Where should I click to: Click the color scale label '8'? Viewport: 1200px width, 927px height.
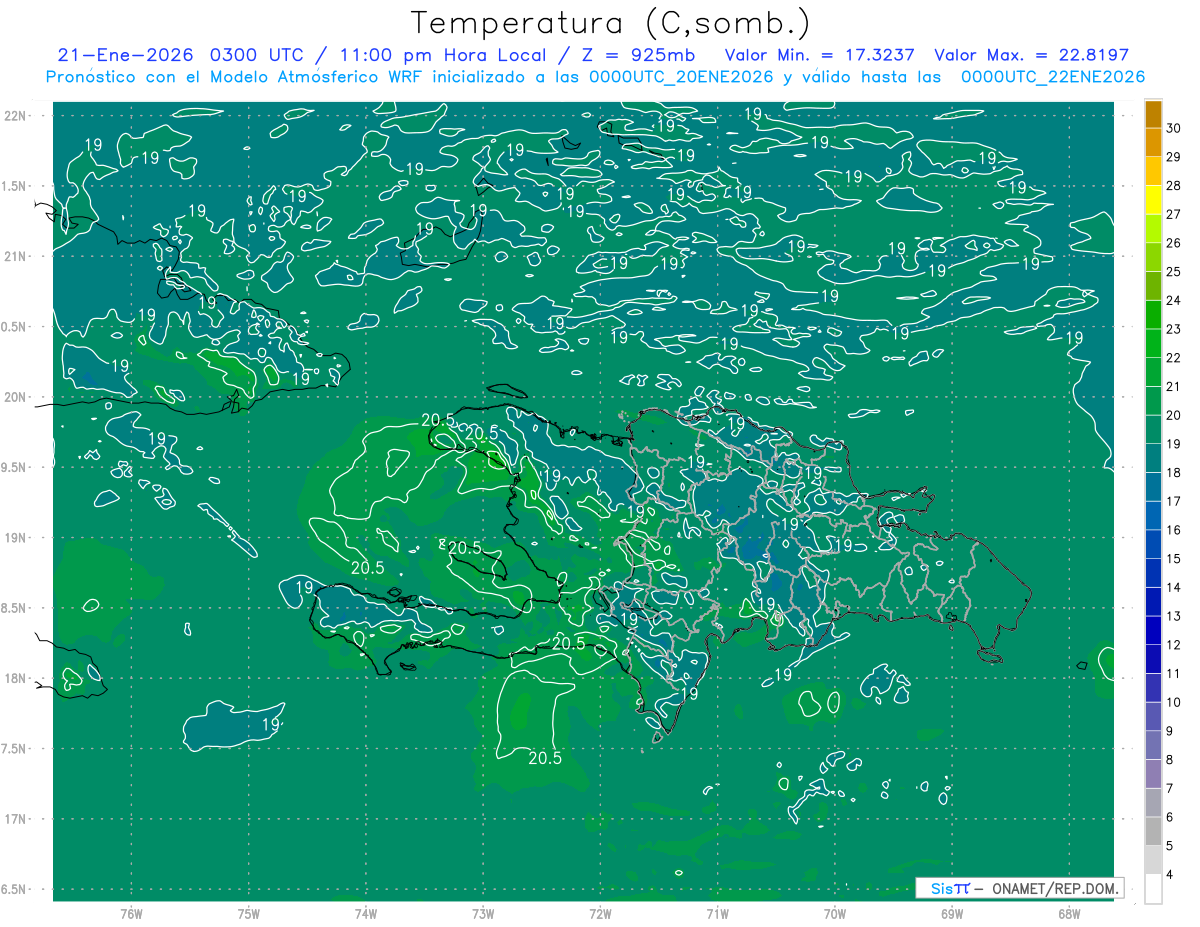coord(1172,760)
